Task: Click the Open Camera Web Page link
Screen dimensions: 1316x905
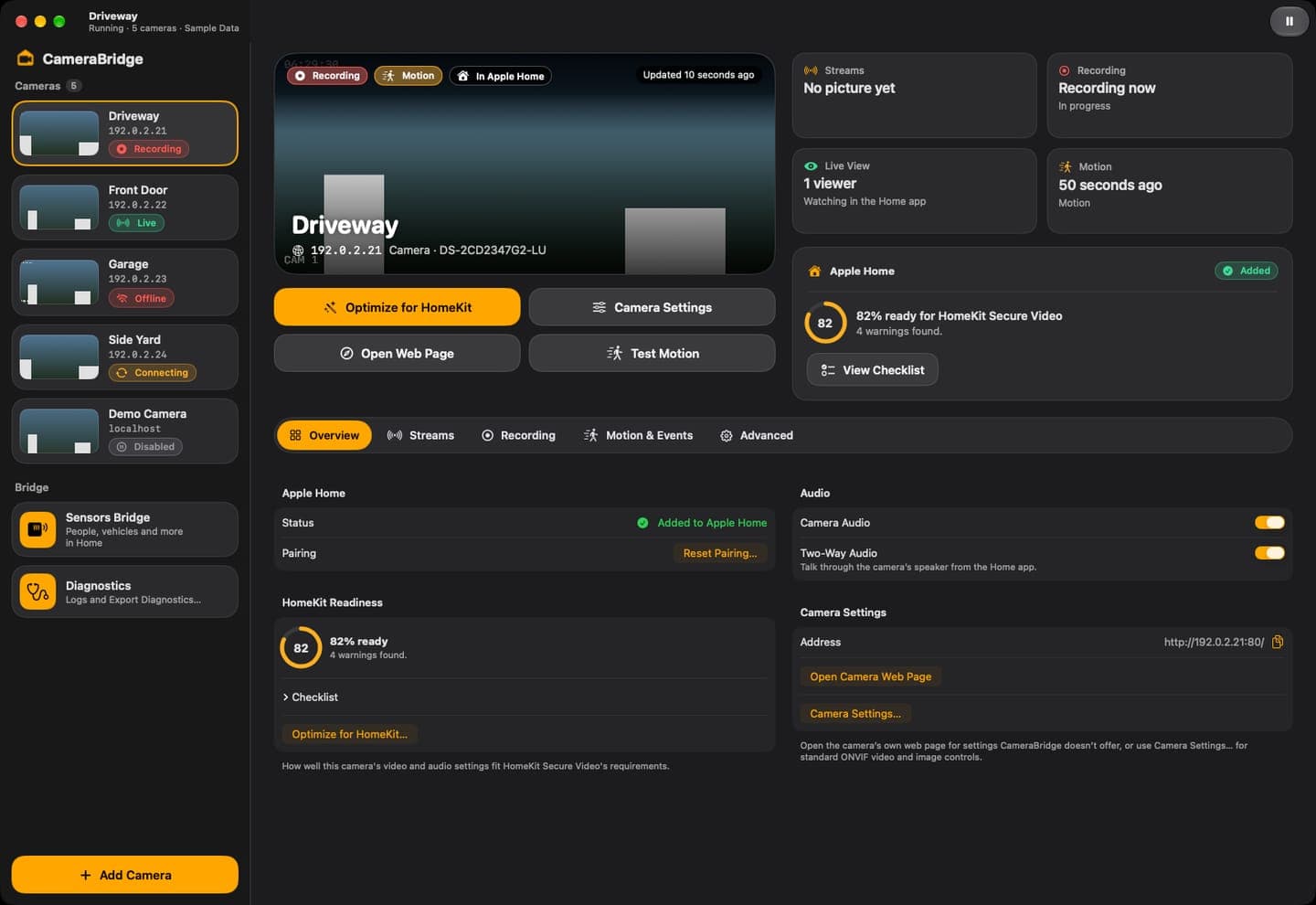Action: [x=870, y=676]
